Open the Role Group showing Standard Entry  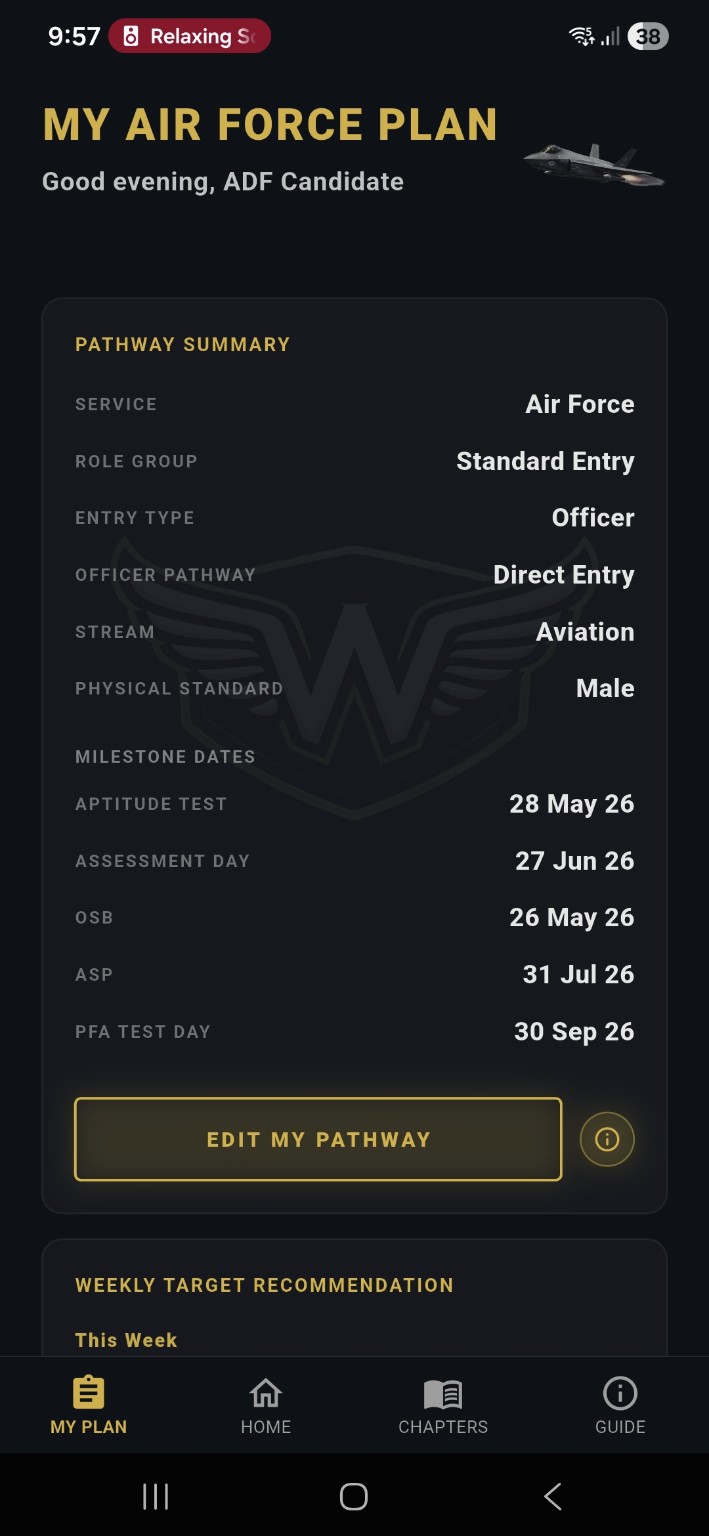(x=545, y=461)
